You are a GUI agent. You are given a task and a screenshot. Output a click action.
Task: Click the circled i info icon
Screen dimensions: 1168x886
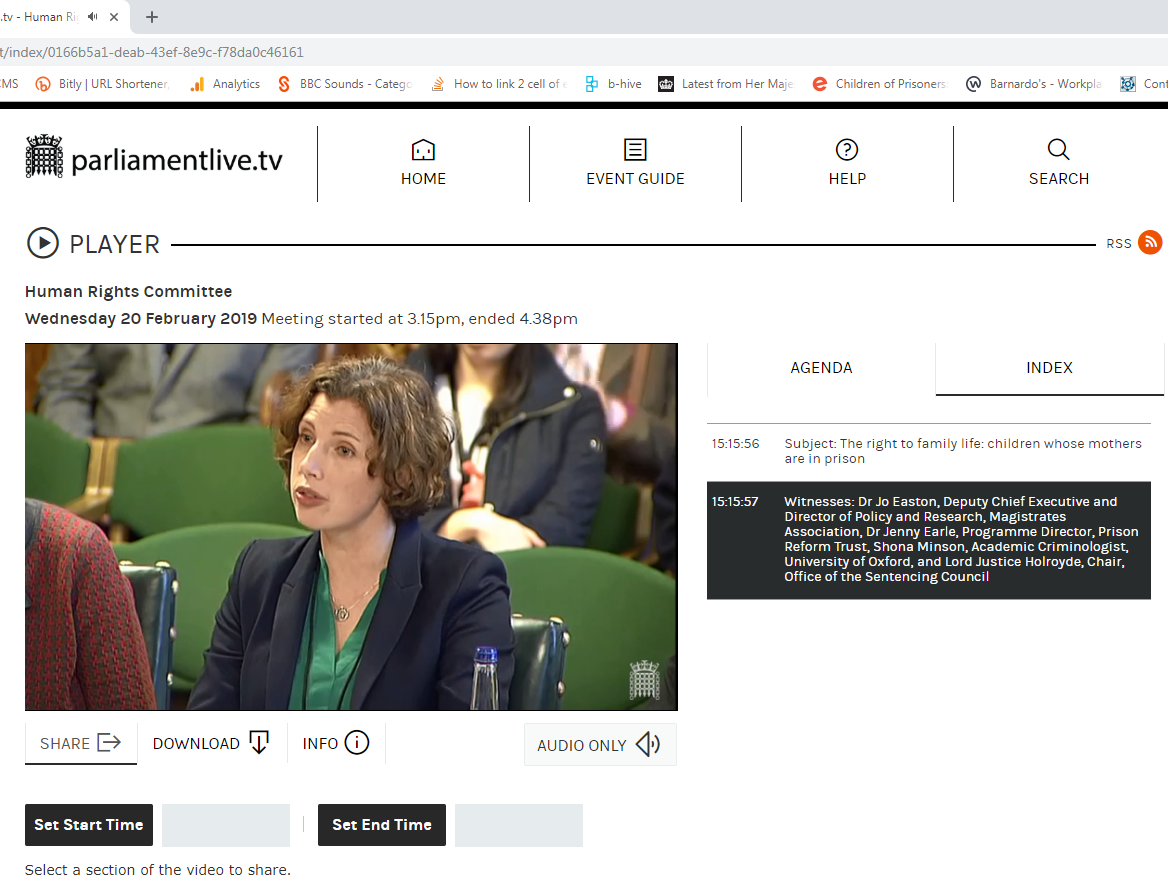coord(357,742)
